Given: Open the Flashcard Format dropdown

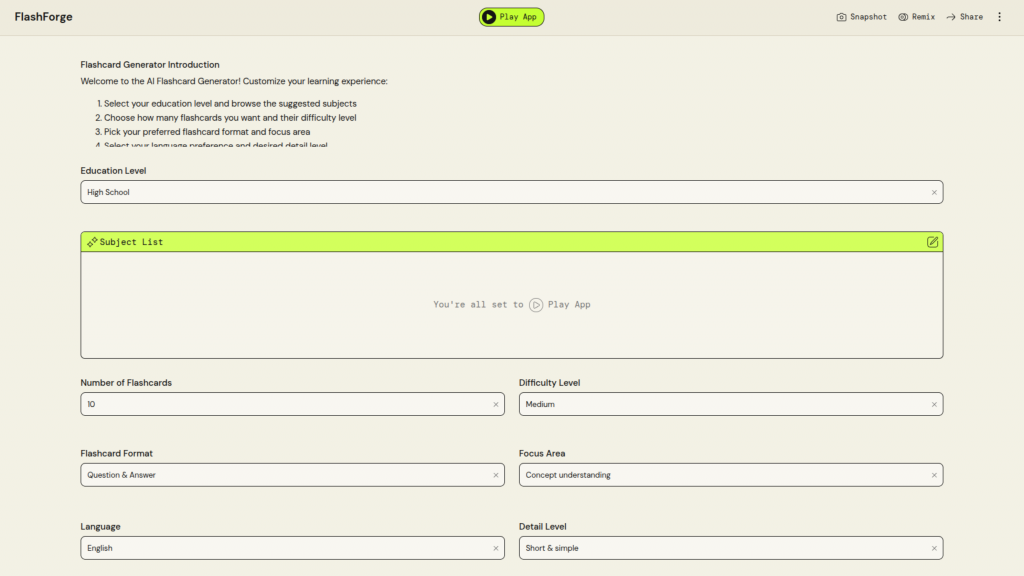Looking at the screenshot, I should (x=285, y=475).
